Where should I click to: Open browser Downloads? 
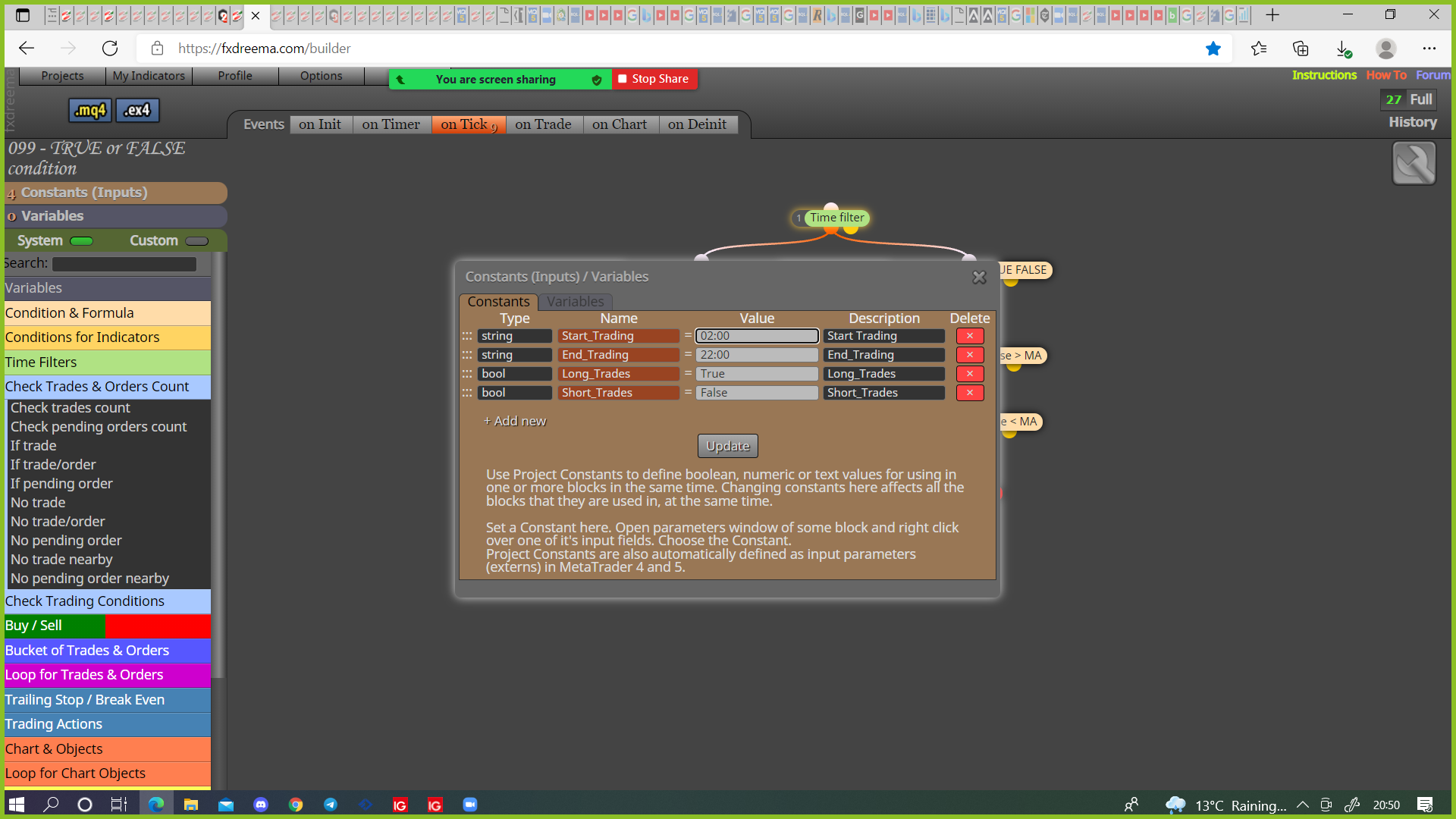(1343, 49)
